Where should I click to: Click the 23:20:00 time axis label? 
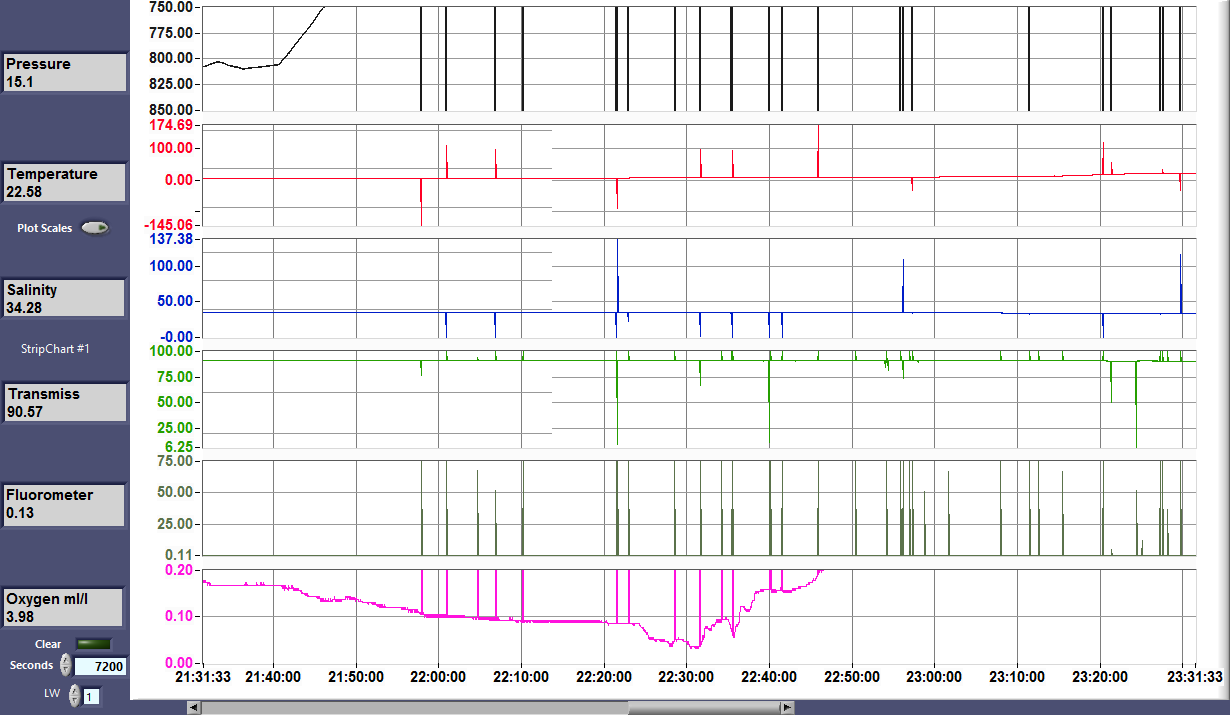(x=1100, y=677)
